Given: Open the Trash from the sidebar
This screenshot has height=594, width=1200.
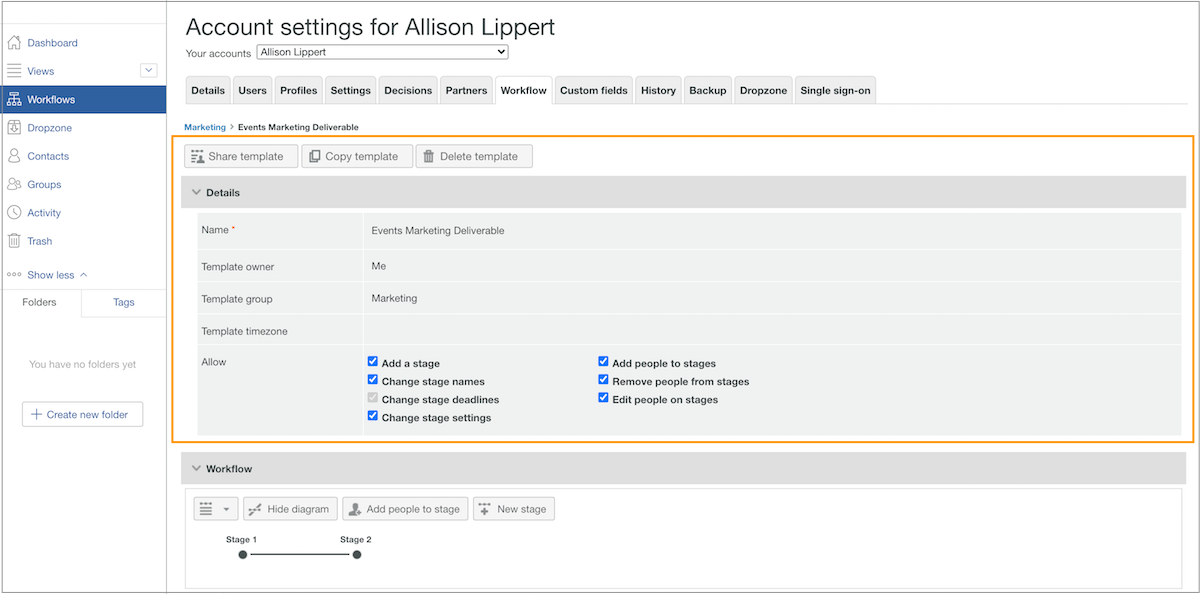Looking at the screenshot, I should tap(16, 240).
